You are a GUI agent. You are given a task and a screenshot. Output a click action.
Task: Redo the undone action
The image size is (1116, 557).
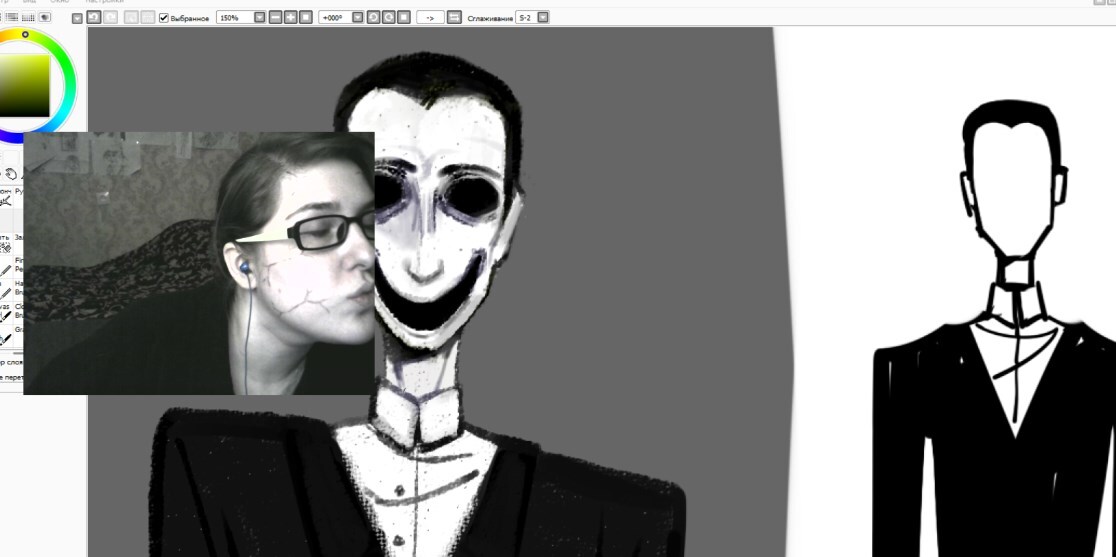(x=110, y=17)
